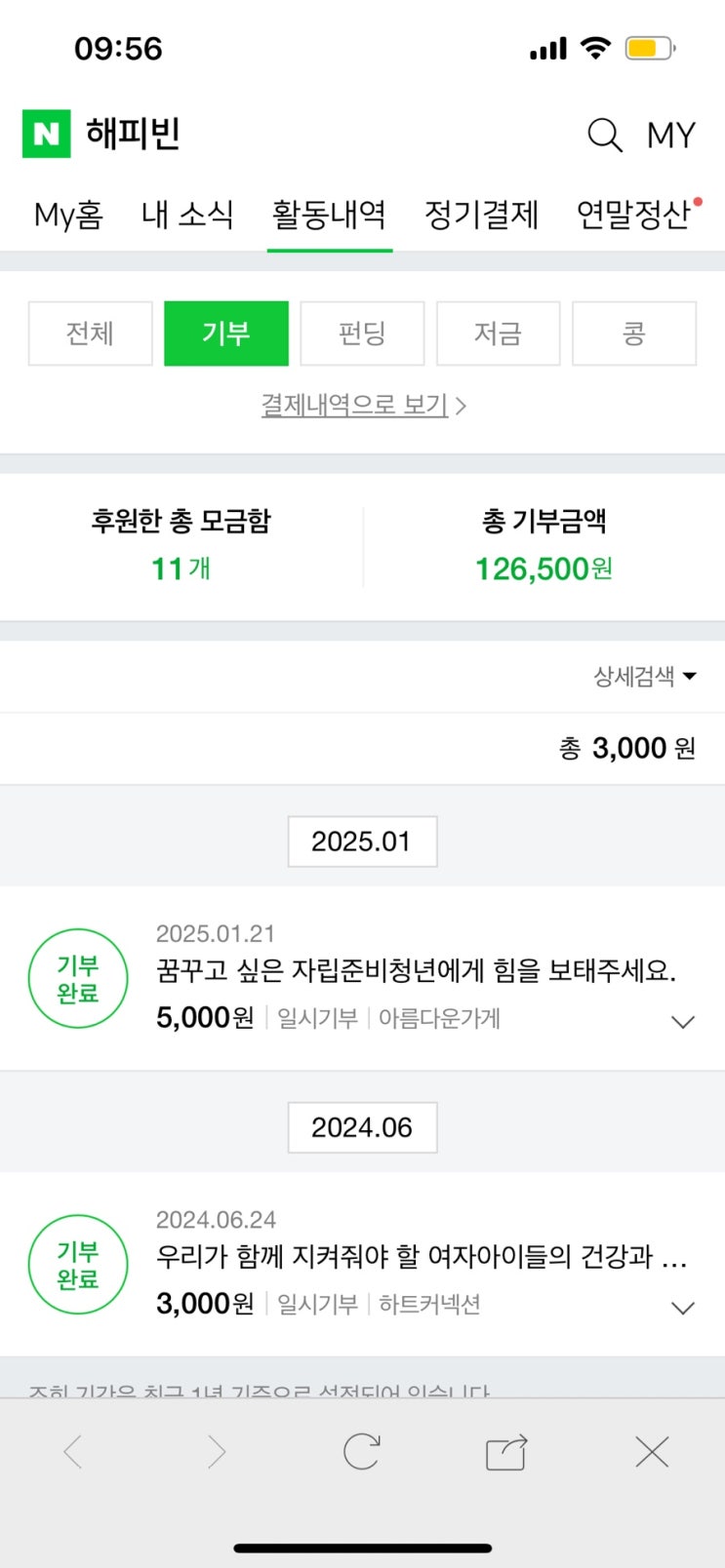This screenshot has height=1568, width=725.
Task: Tap the 기부완료 badge for 2024.06.24 donation
Action: [x=78, y=1265]
